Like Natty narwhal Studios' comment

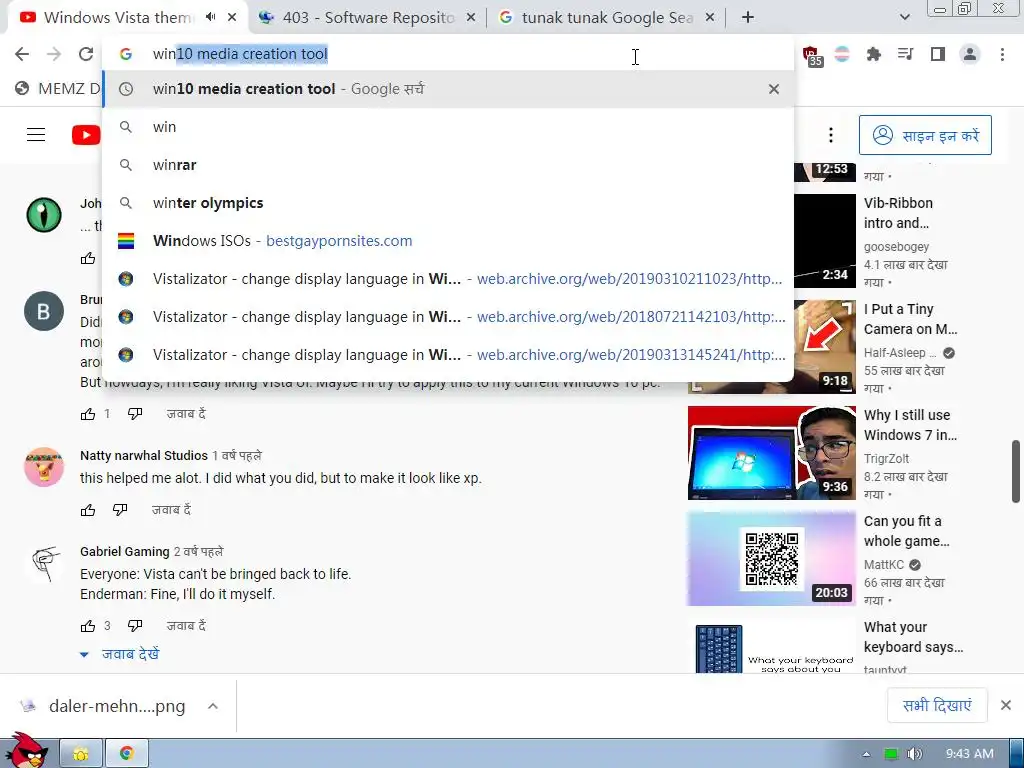point(88,510)
